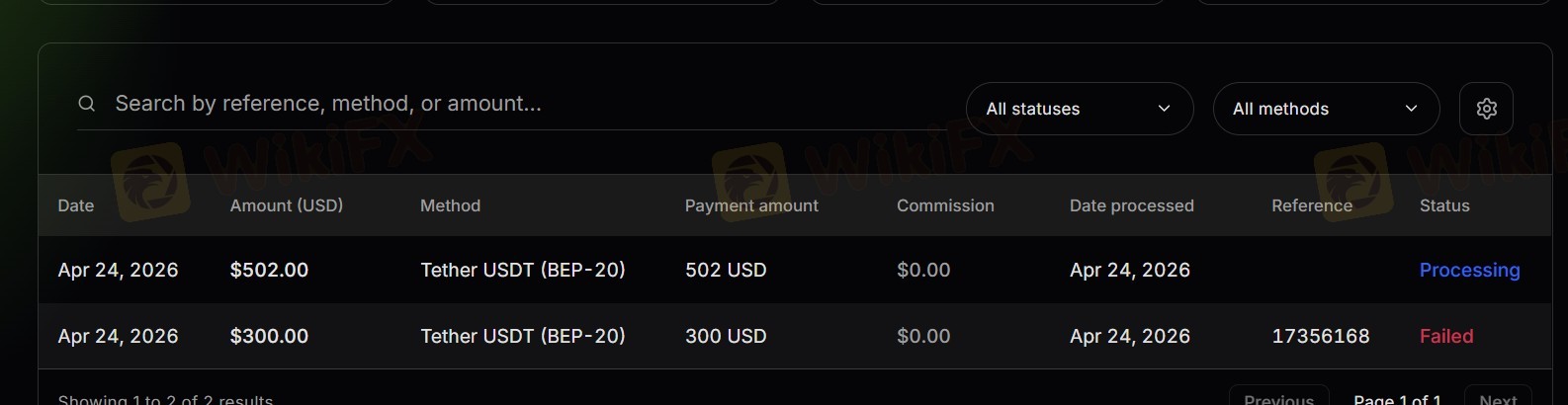Sort by the Status column header
1568x405 pixels.
1444,205
